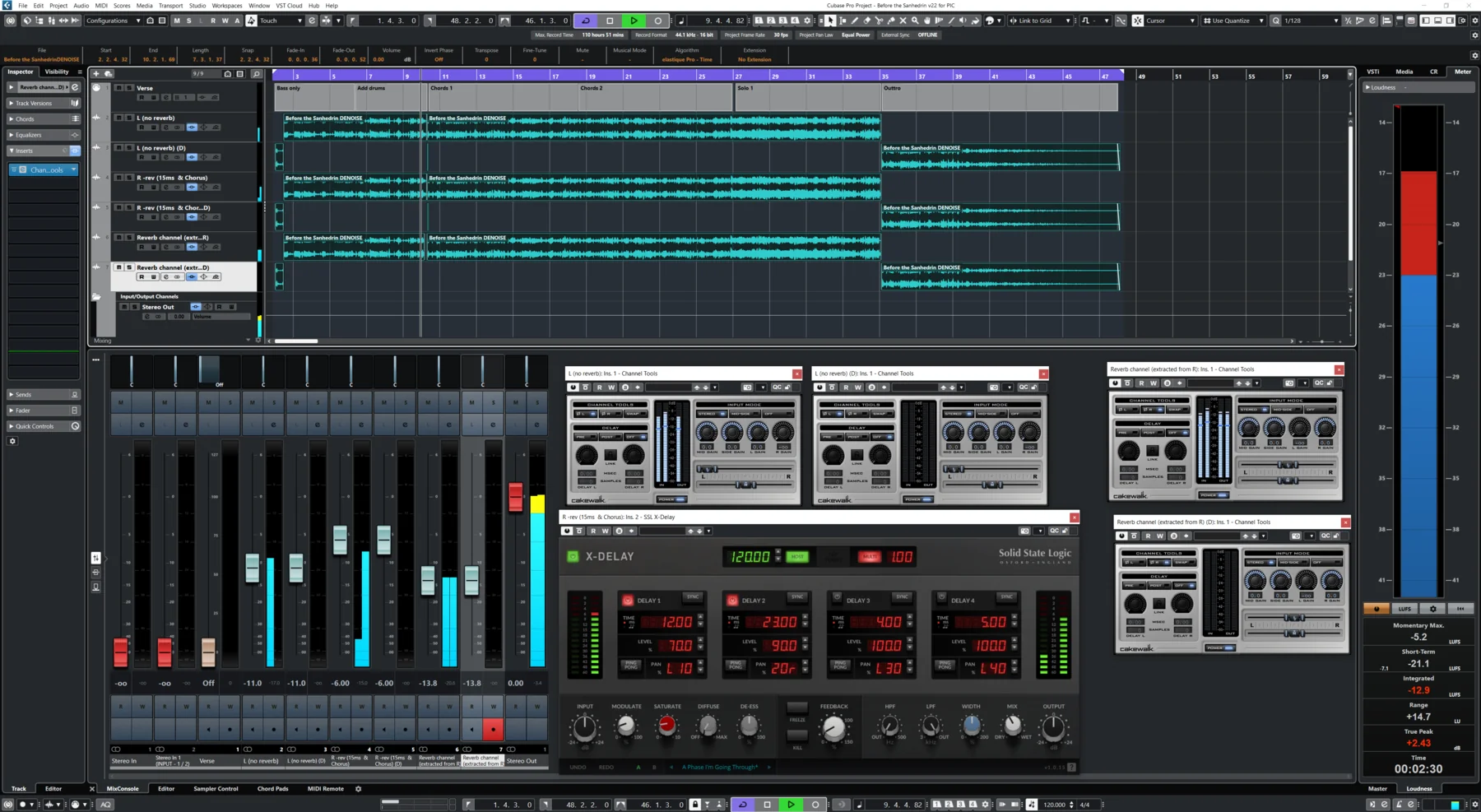Open the Link to Grid snap dropdown
The width and height of the screenshot is (1481, 812).
[x=1041, y=21]
